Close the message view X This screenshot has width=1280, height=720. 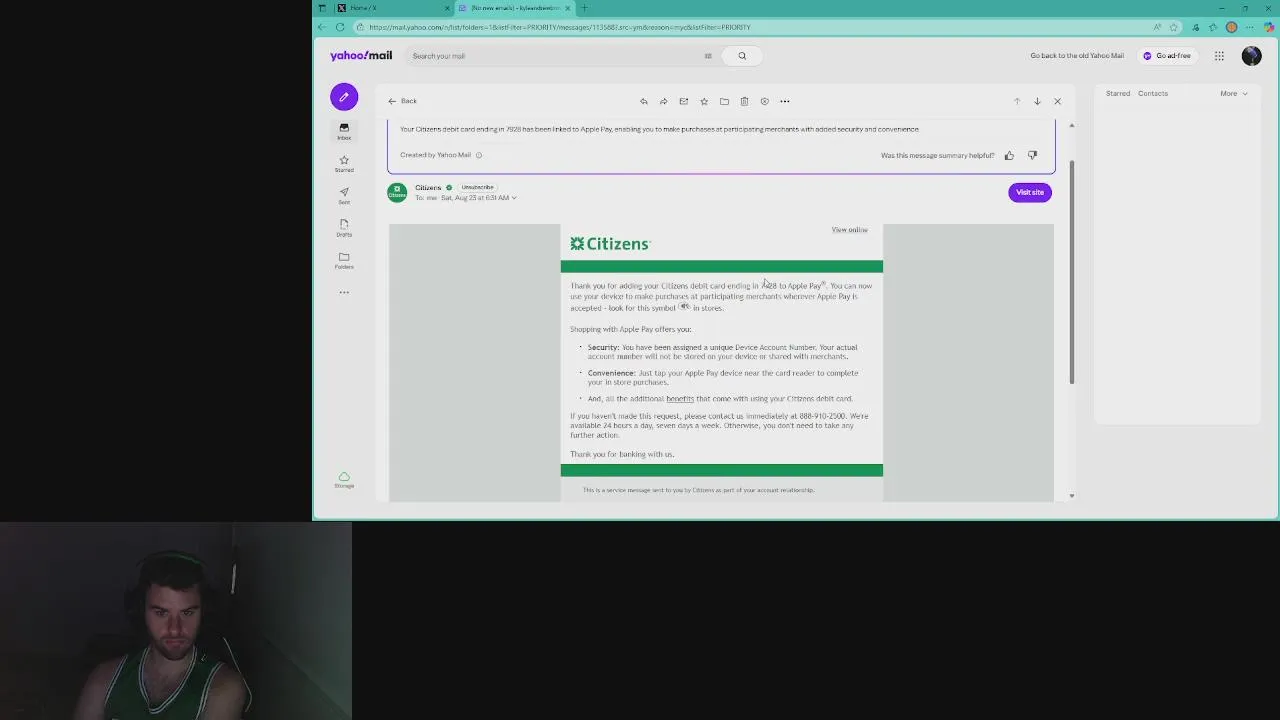(x=1057, y=101)
